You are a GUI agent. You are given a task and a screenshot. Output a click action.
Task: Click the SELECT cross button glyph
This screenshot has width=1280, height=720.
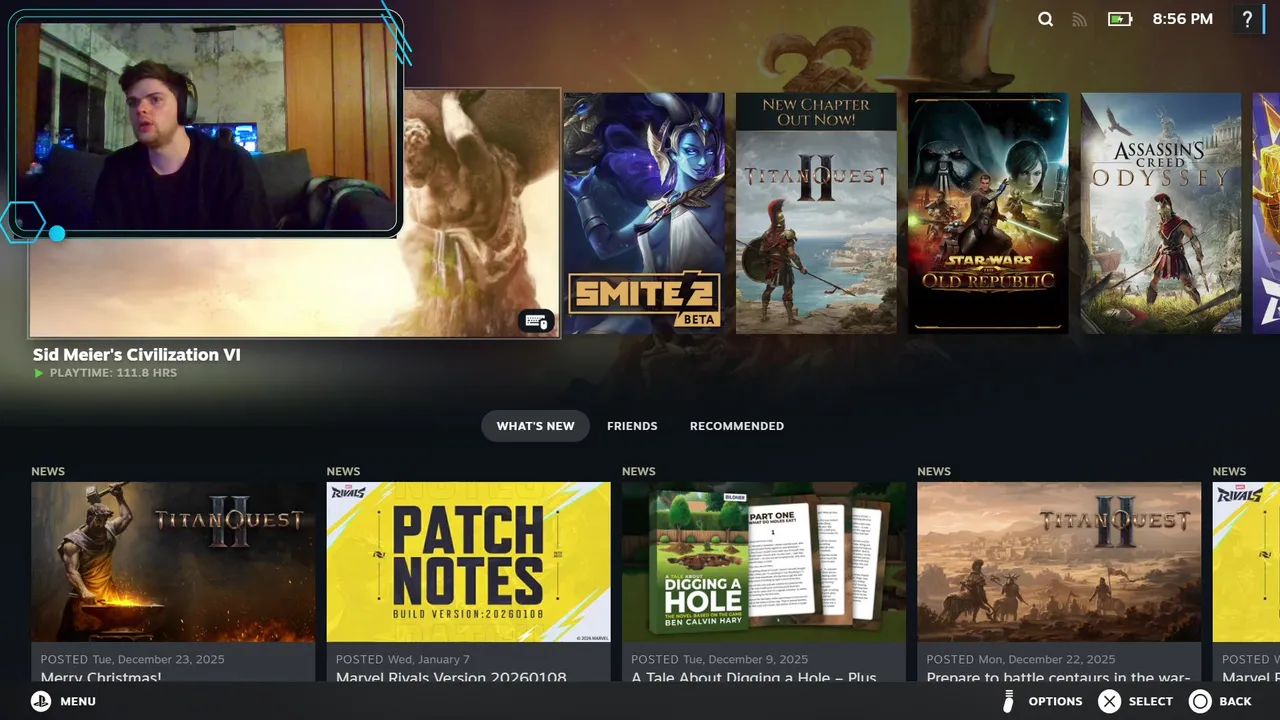click(x=1110, y=701)
